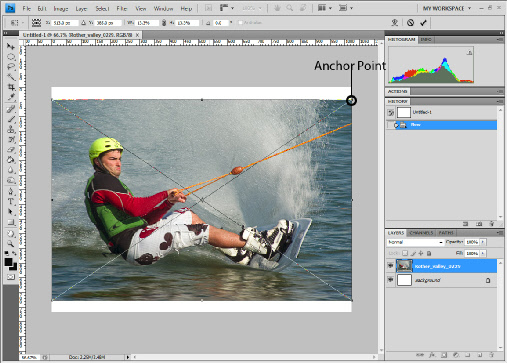This screenshot has width=507, height=363.
Task: Open the Screen Mode dropdown
Action: (x=346, y=8)
